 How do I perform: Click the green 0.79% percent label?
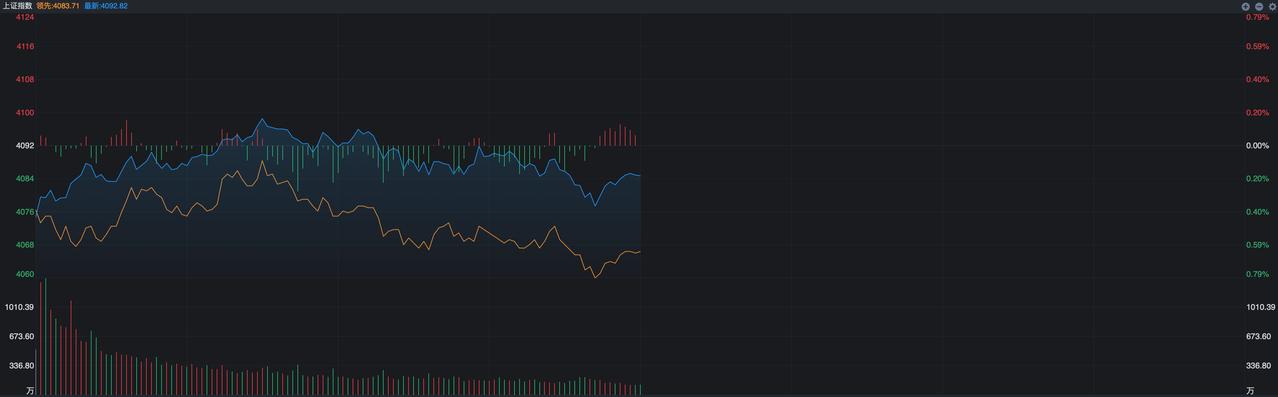tap(1258, 274)
